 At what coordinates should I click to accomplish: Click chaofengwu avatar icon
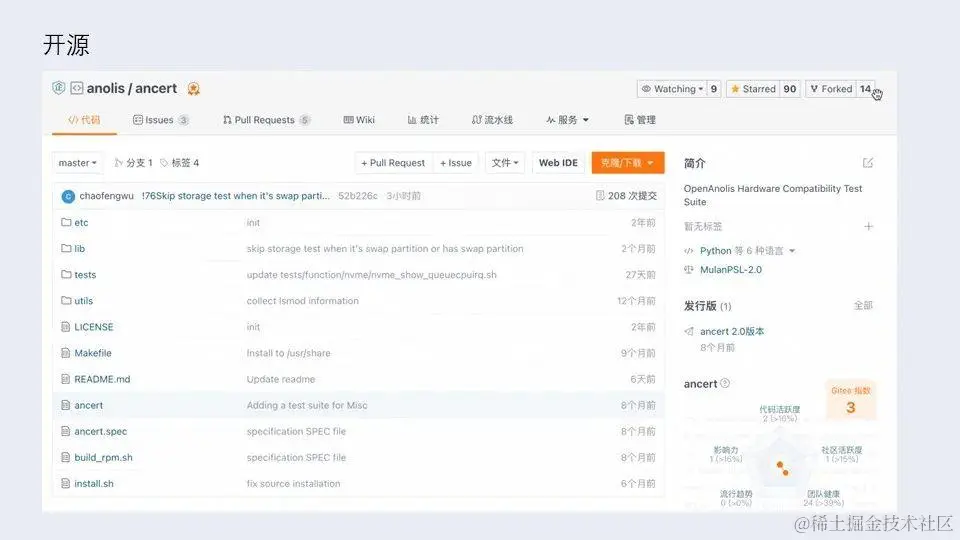(68, 197)
